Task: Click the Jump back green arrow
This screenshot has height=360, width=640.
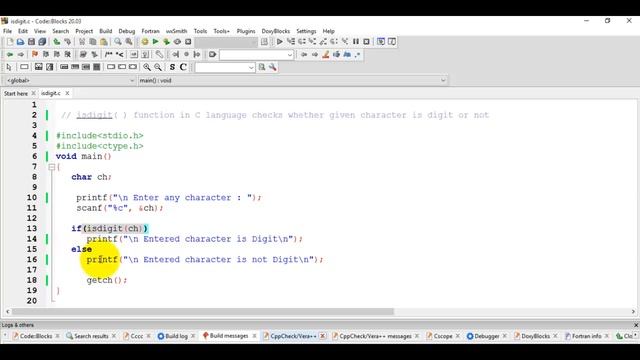Action: coord(10,54)
